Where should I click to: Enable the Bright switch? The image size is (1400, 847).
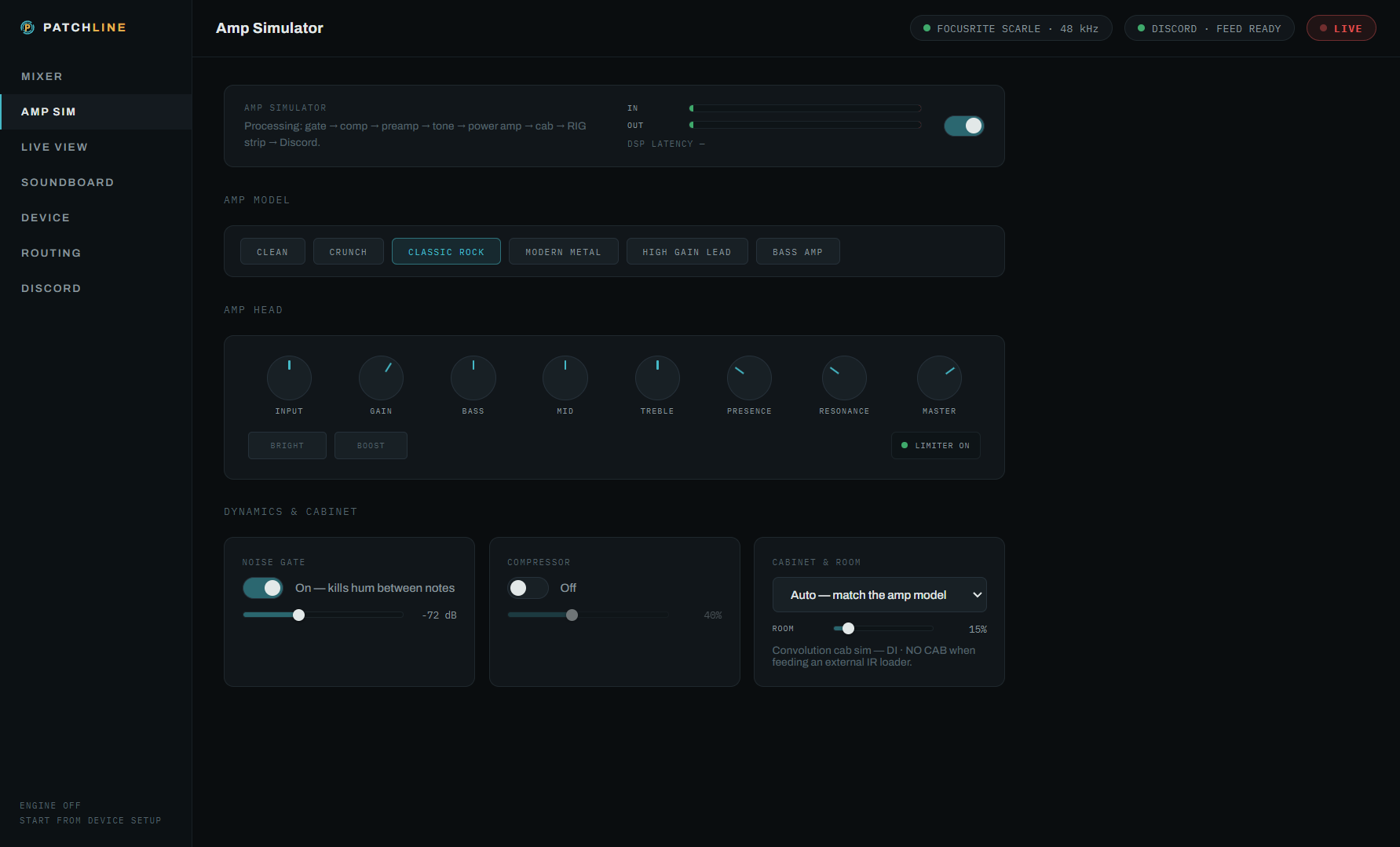(x=287, y=445)
